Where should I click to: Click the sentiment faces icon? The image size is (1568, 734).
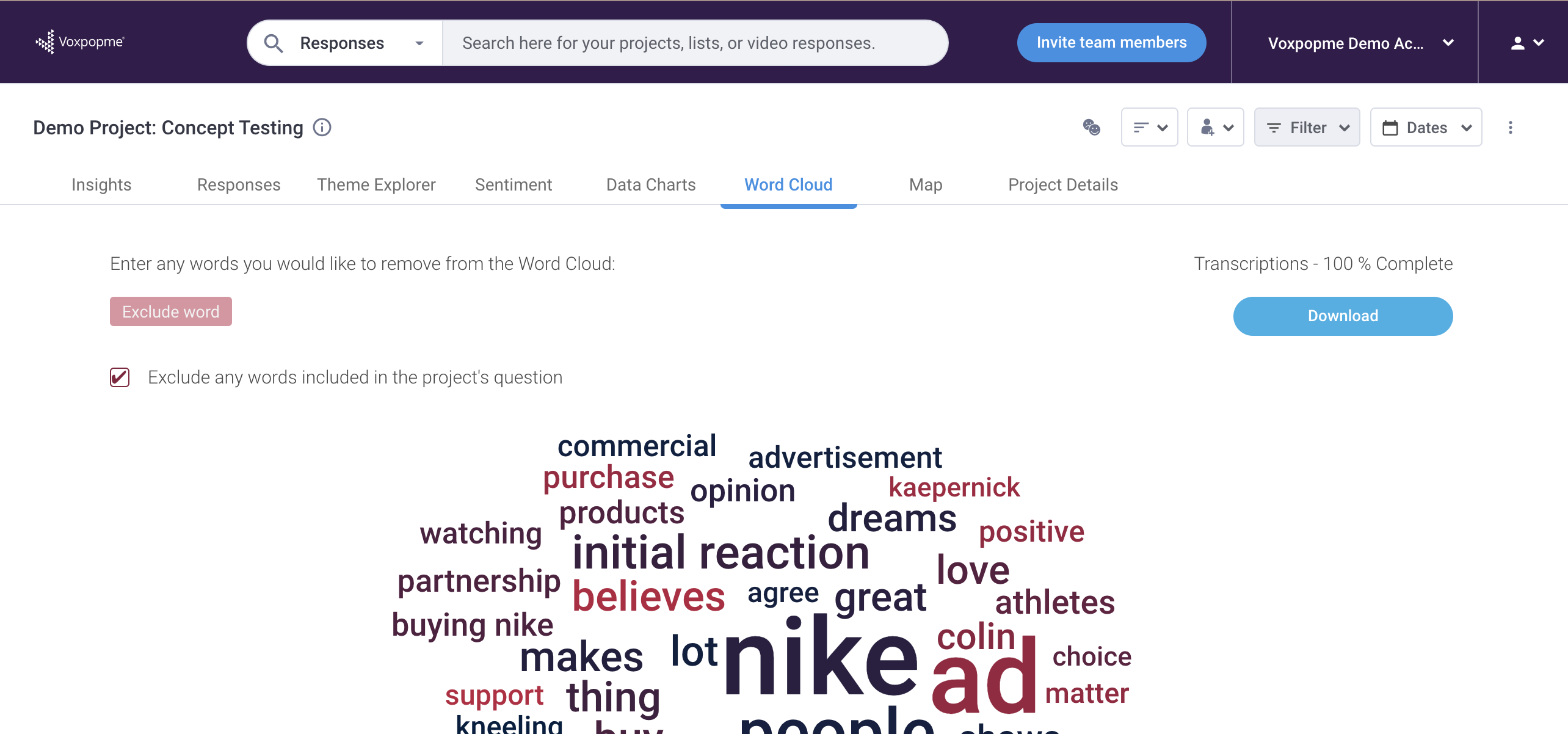(x=1092, y=127)
